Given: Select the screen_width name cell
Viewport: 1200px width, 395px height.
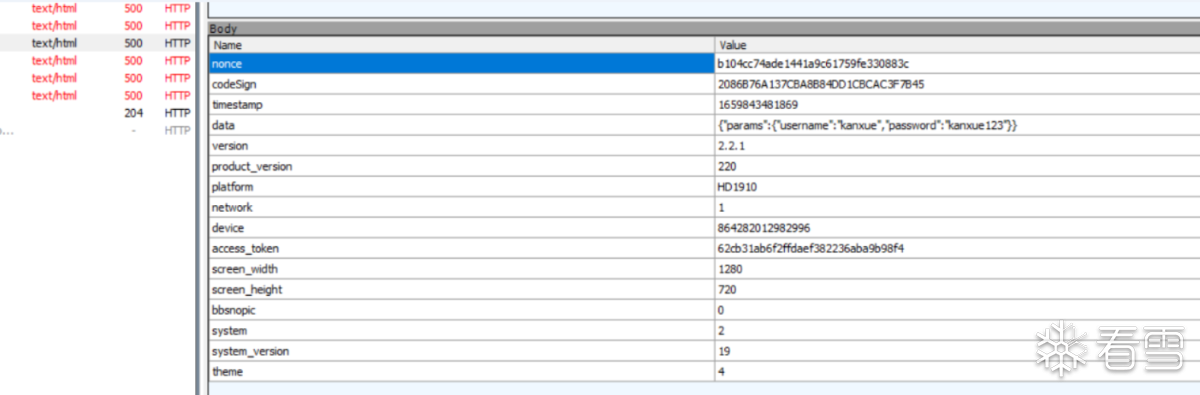Looking at the screenshot, I should pos(461,269).
